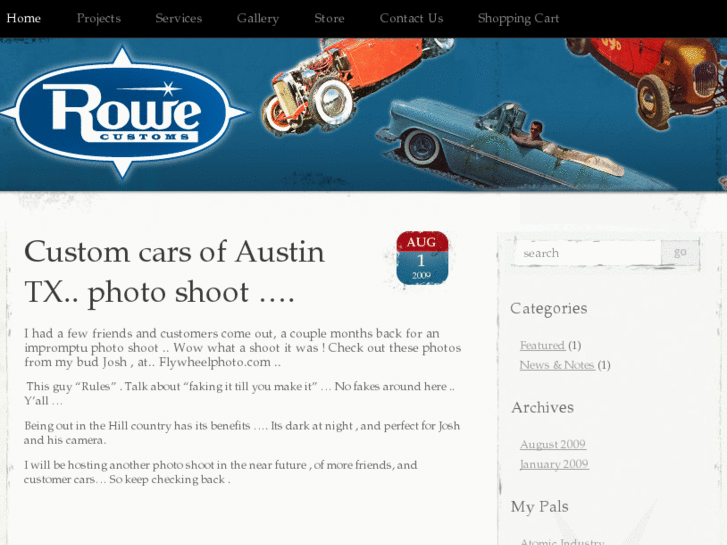Open the Home menu item

point(24,18)
